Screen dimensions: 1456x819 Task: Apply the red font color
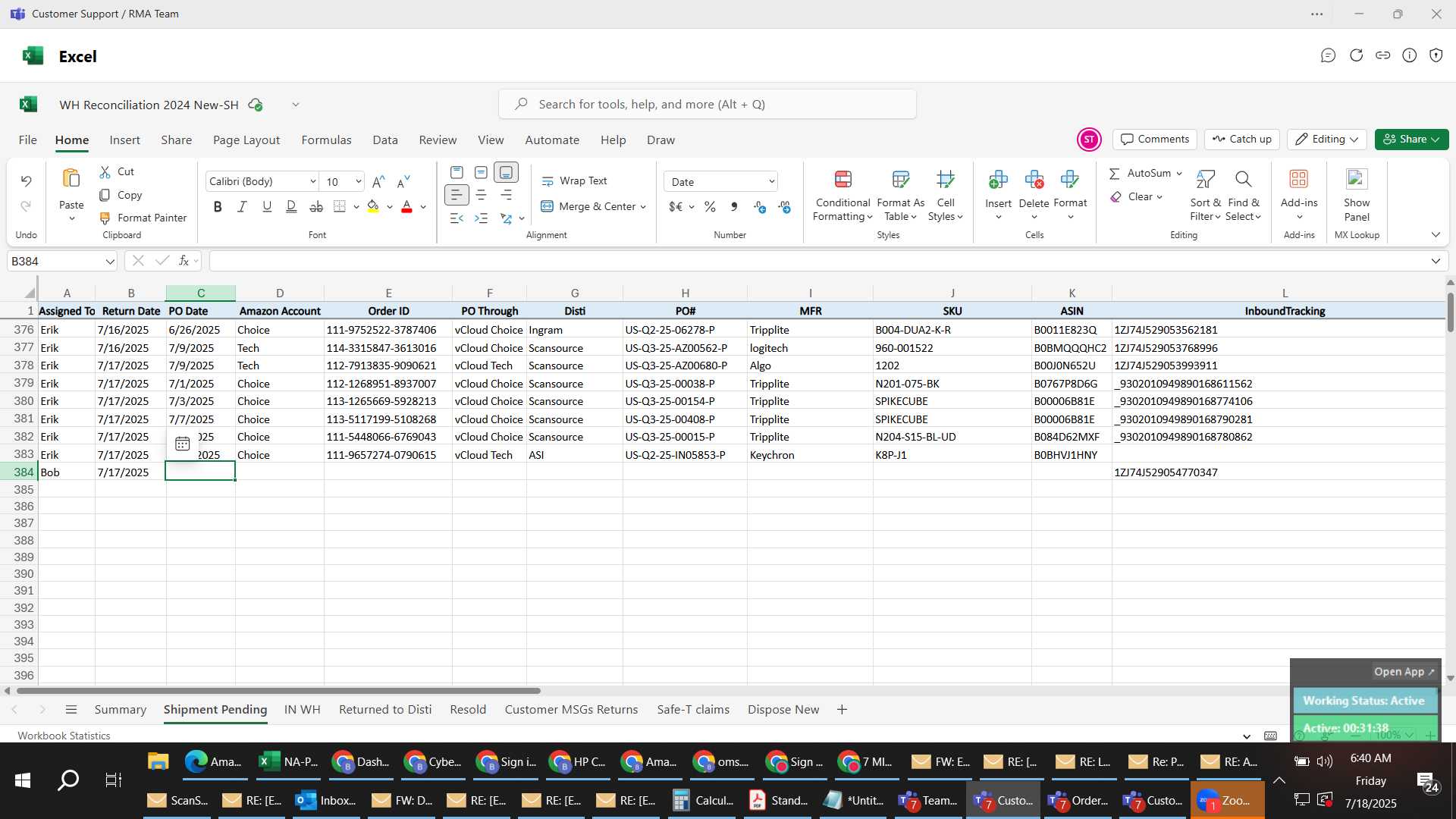click(406, 206)
